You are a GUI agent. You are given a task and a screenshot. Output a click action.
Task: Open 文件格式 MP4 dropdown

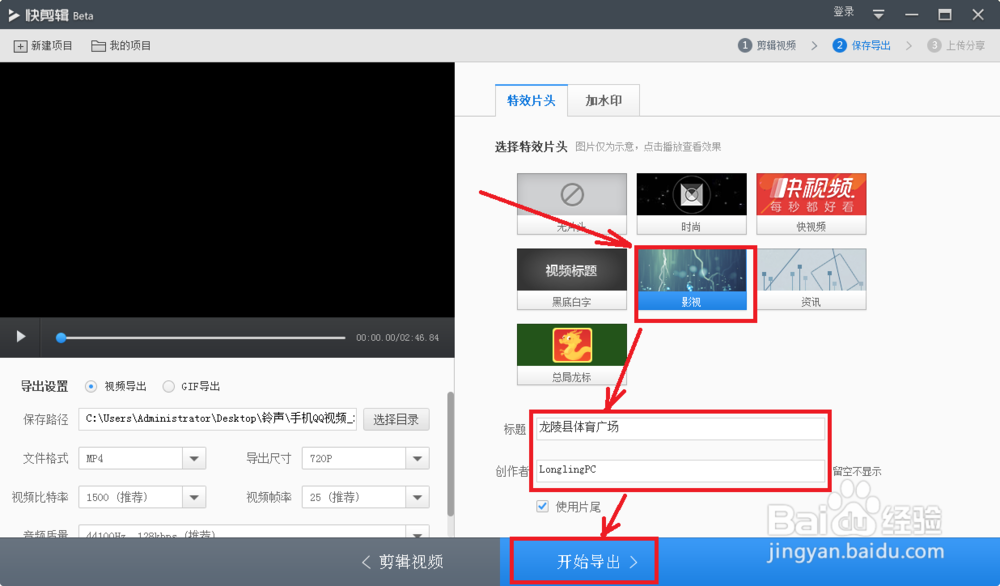click(142, 458)
